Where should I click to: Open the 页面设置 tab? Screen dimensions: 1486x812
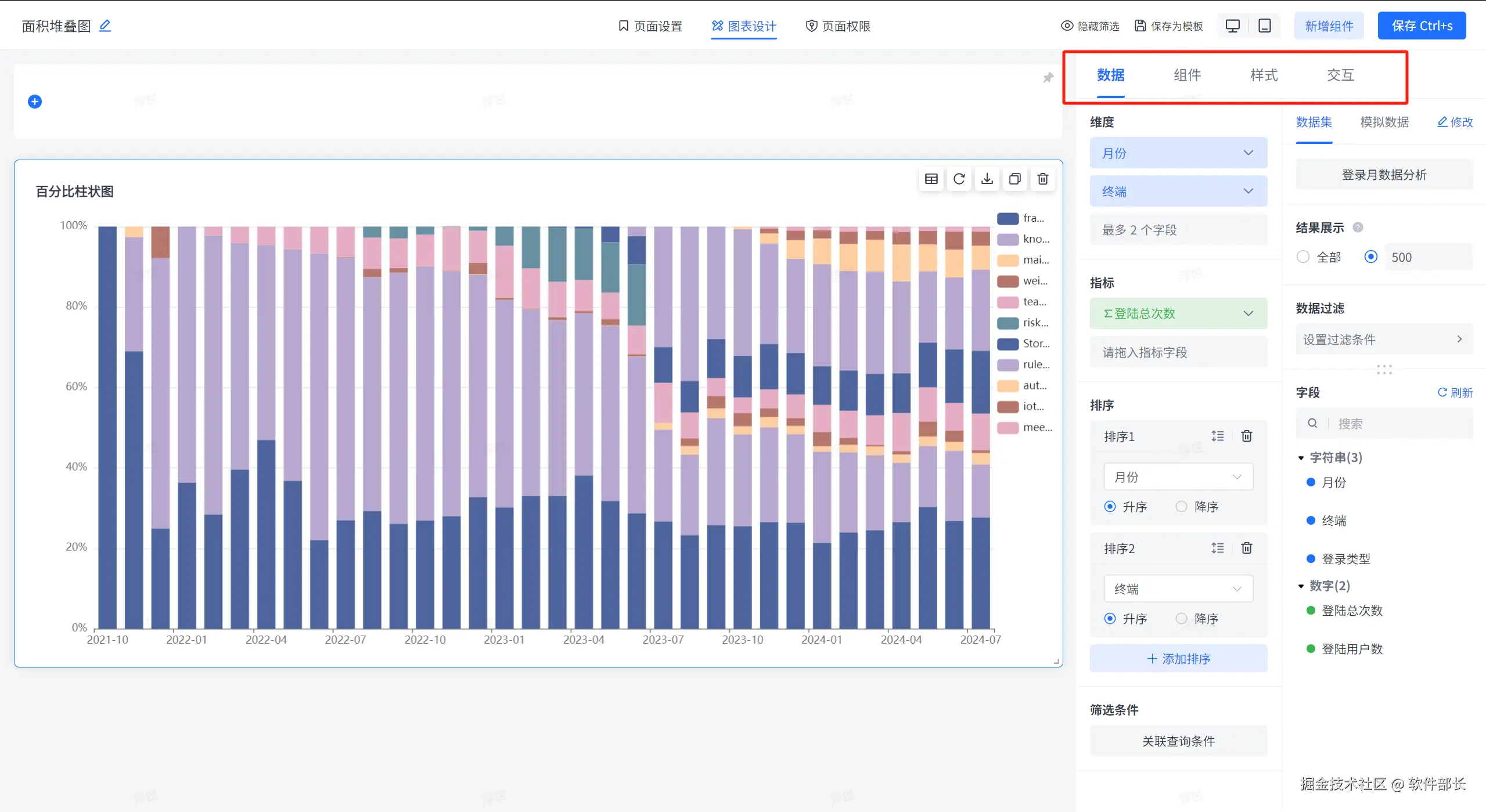(650, 26)
